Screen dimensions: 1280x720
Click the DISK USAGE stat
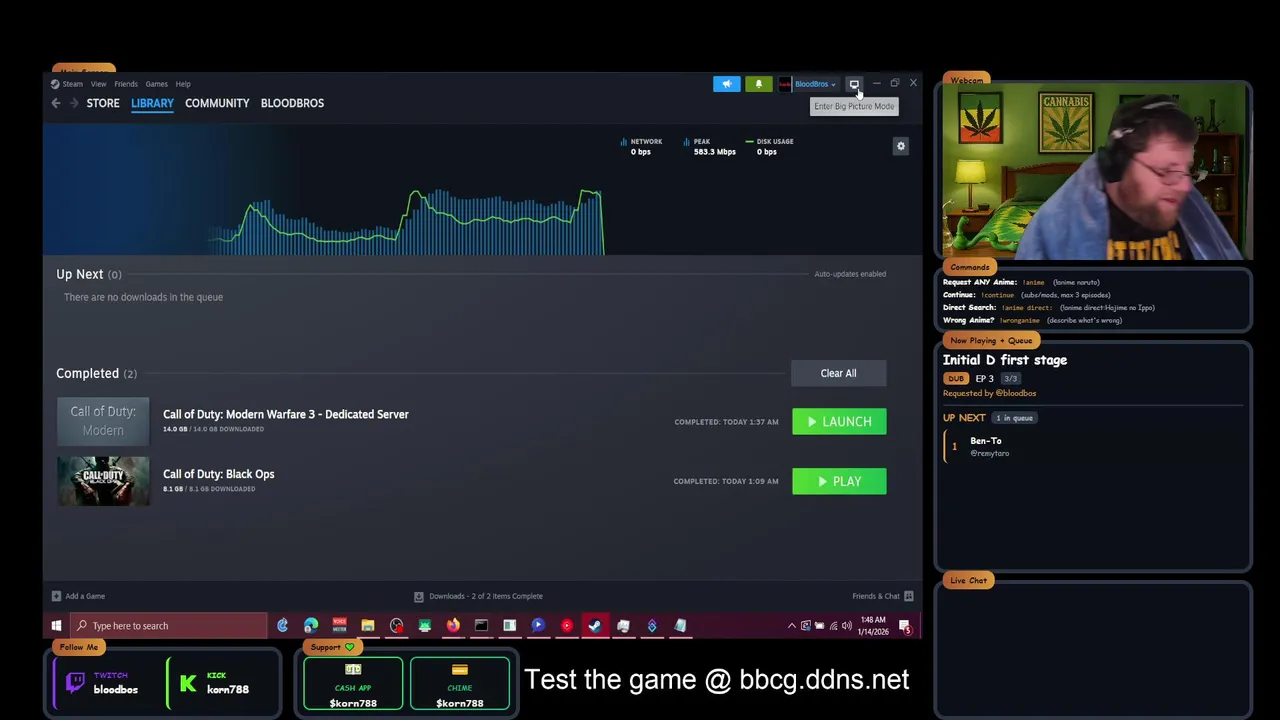pos(769,146)
